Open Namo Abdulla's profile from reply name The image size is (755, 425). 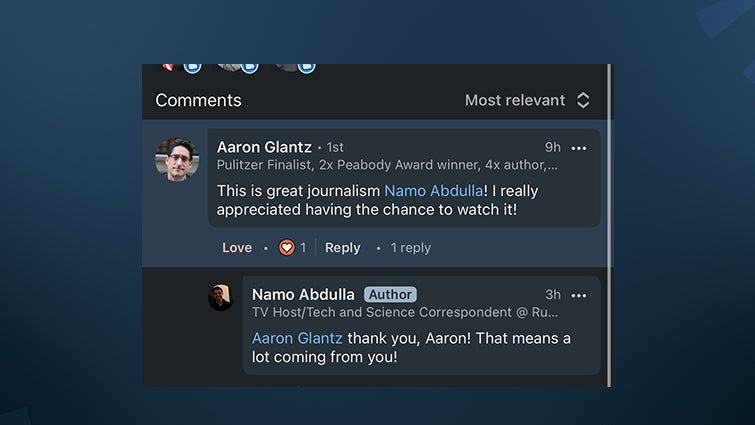coord(303,294)
